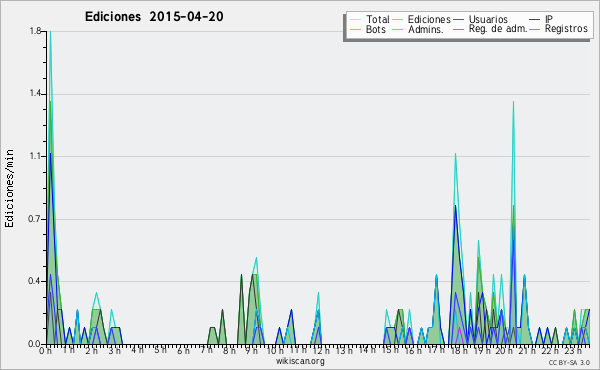Screen dimensions: 600x370
Task: Click the Ediciones/min vertical axis label
Action: coord(9,188)
